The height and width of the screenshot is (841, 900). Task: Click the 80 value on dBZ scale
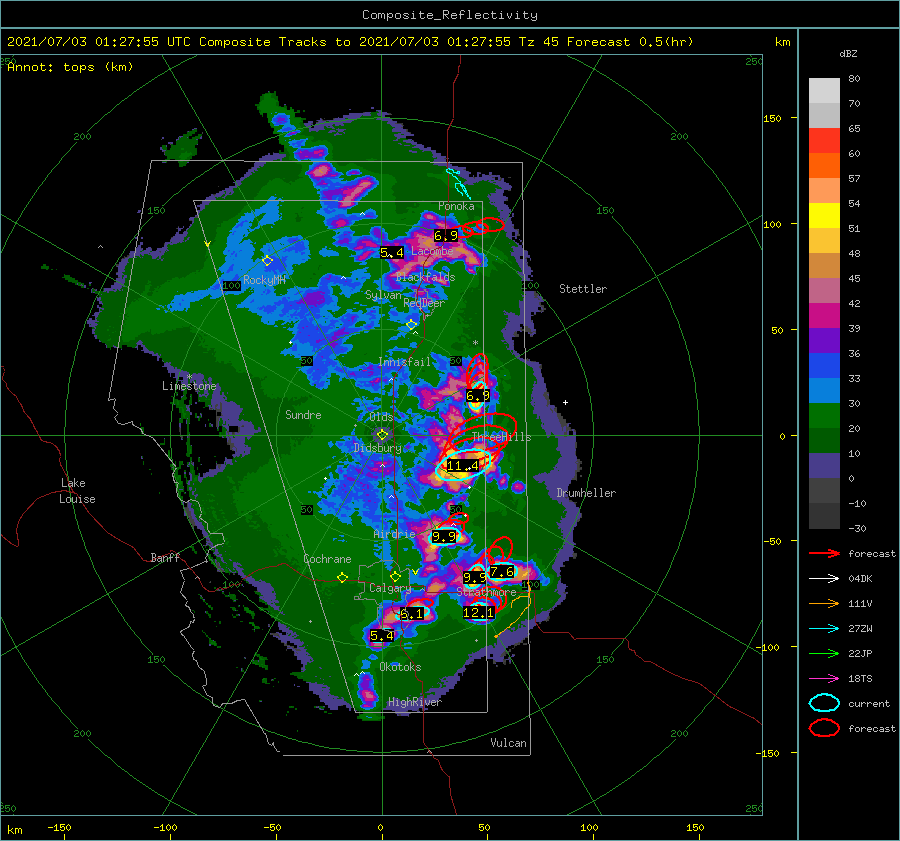click(x=854, y=79)
